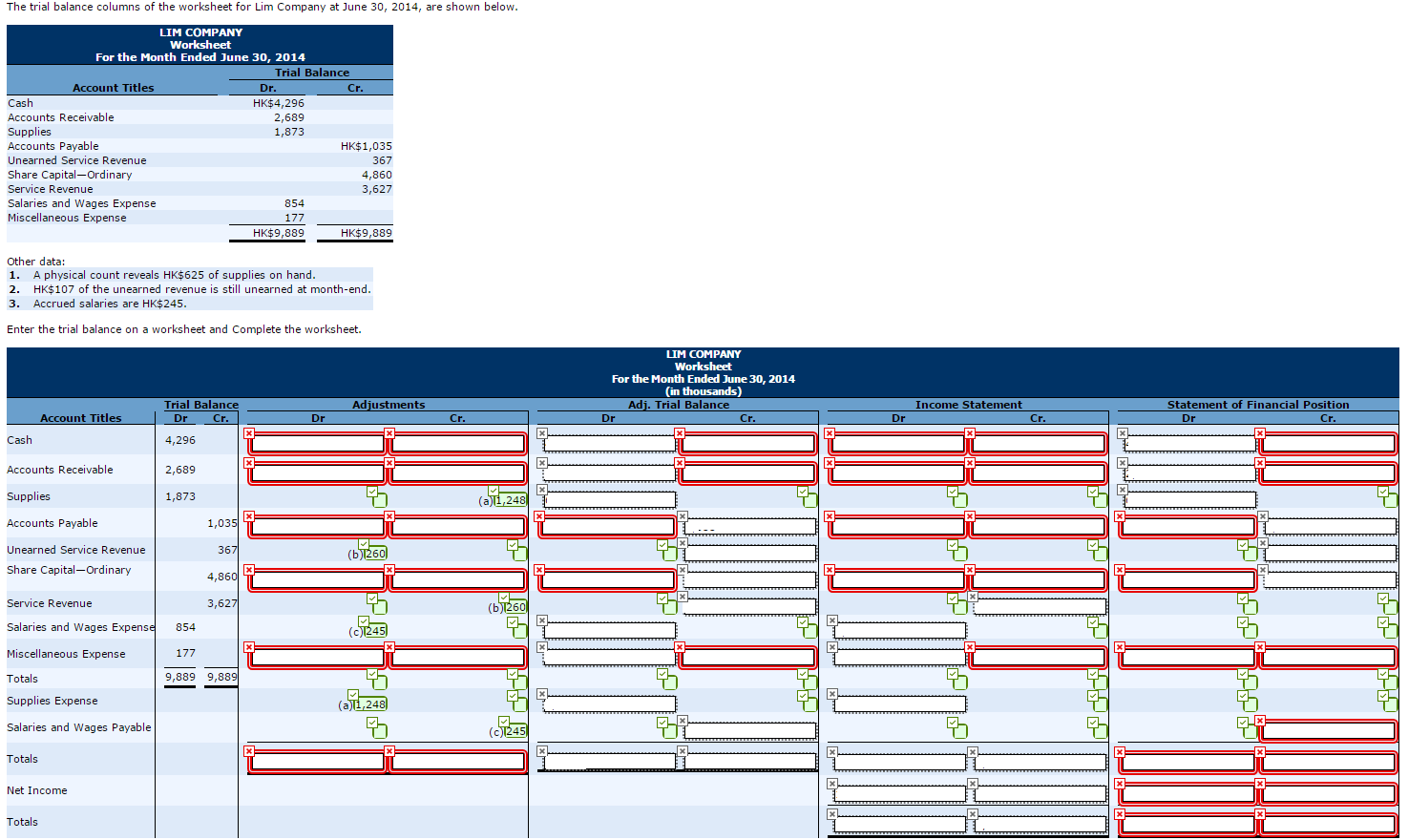Click text about HK$625 supplies on hand
Image resolution: width=1408 pixels, height=840 pixels.
point(175,275)
